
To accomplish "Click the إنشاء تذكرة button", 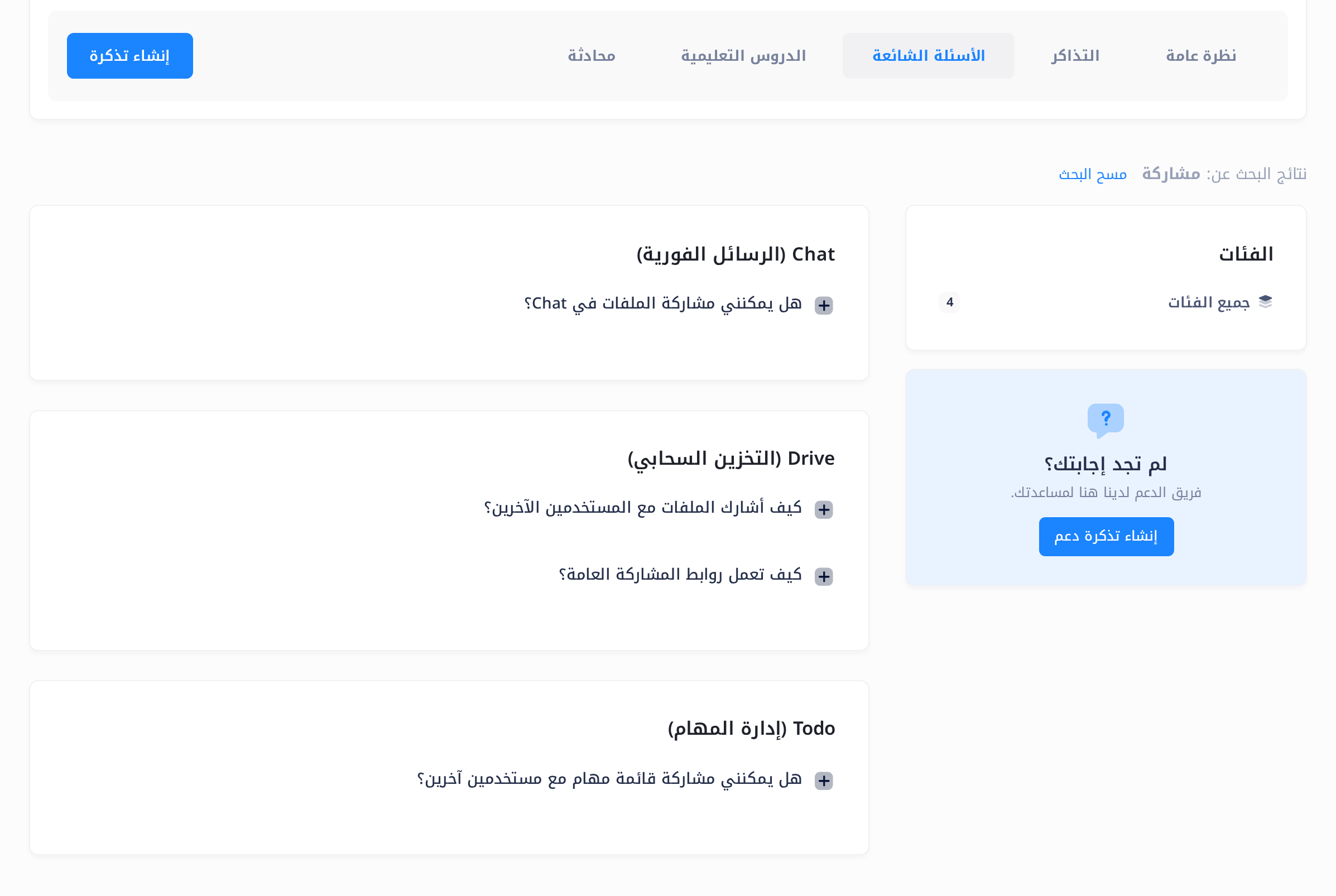I will pos(129,56).
